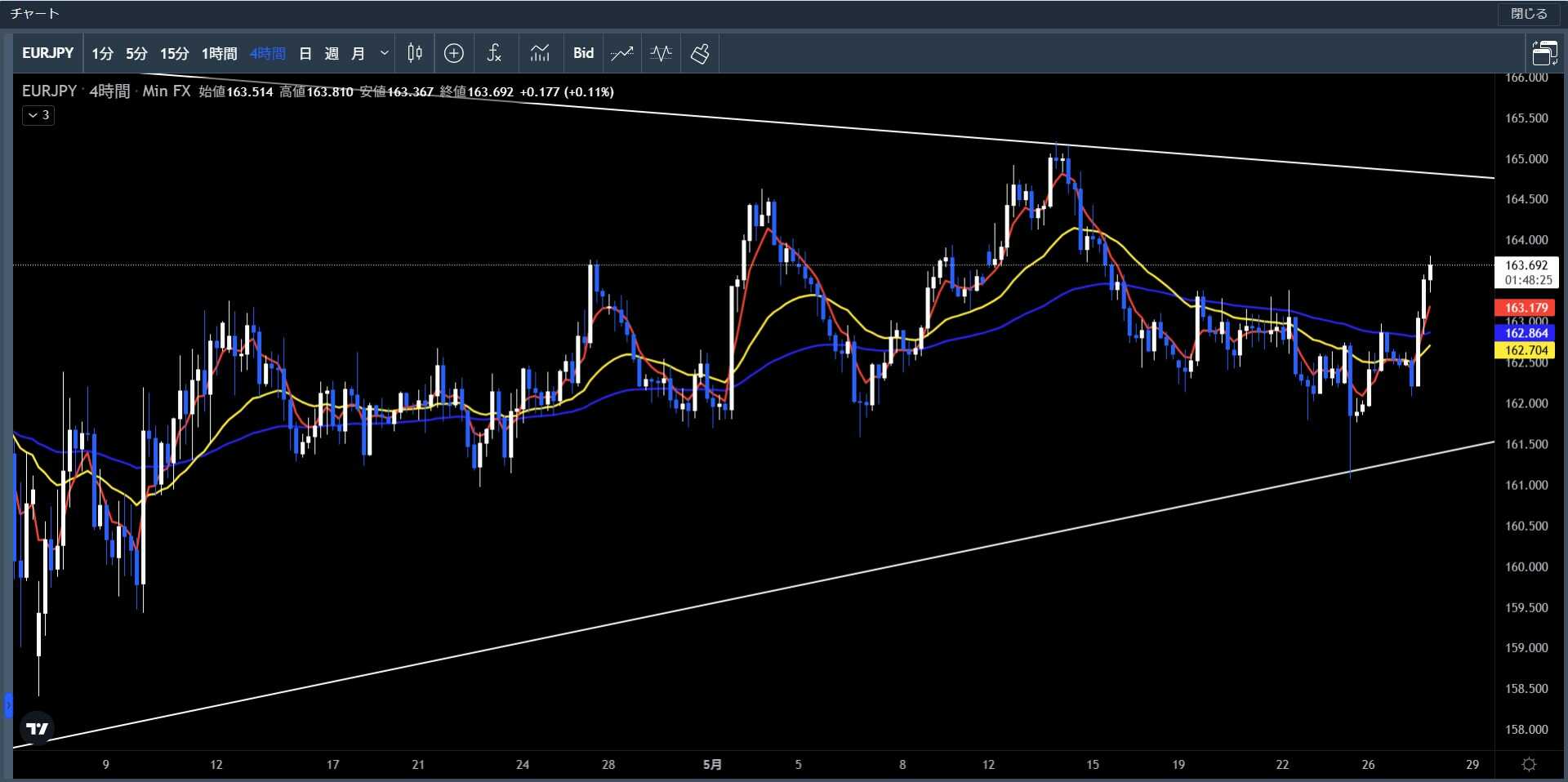The image size is (1568, 782).
Task: Click the 5月 date label on time axis
Action: pyautogui.click(x=712, y=765)
